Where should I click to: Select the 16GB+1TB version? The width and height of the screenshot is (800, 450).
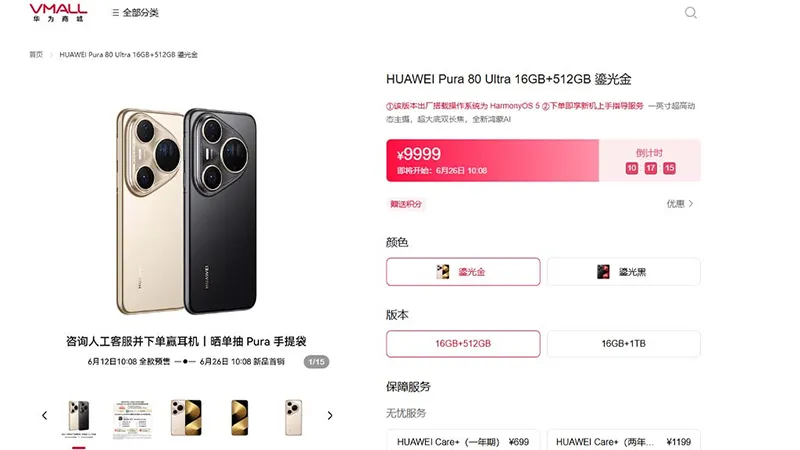623,344
